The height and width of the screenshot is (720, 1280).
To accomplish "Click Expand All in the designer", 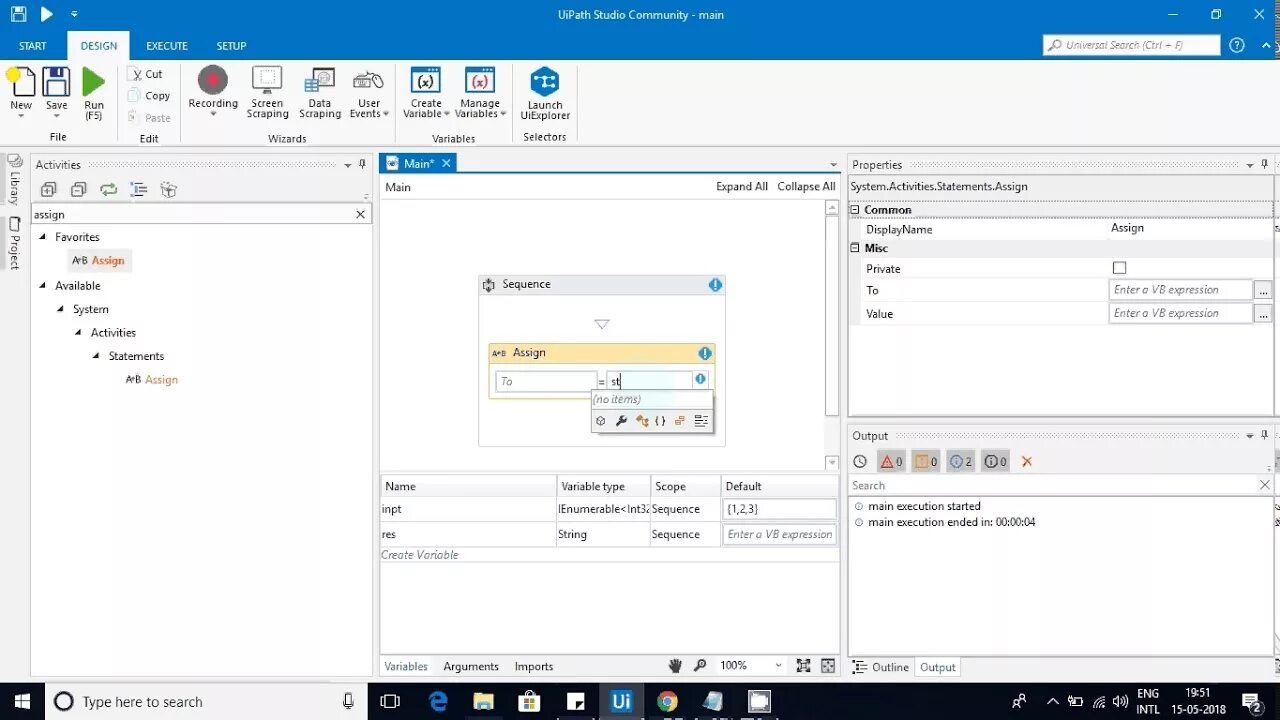I will 742,187.
